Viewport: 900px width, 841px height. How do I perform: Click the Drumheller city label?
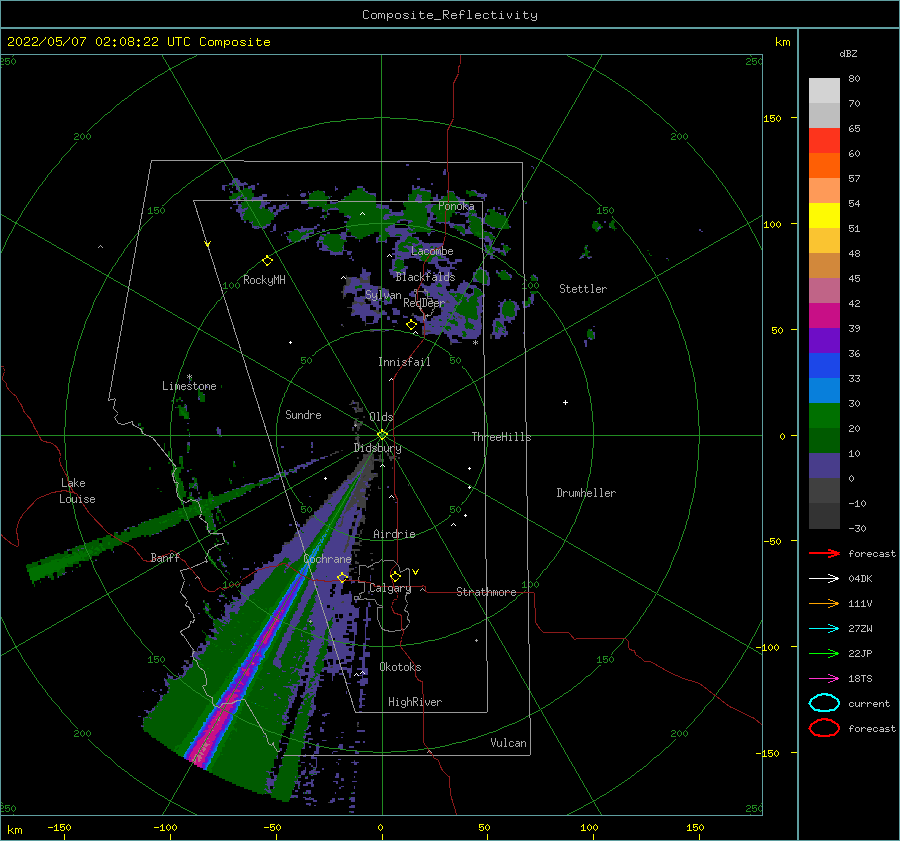pyautogui.click(x=586, y=493)
